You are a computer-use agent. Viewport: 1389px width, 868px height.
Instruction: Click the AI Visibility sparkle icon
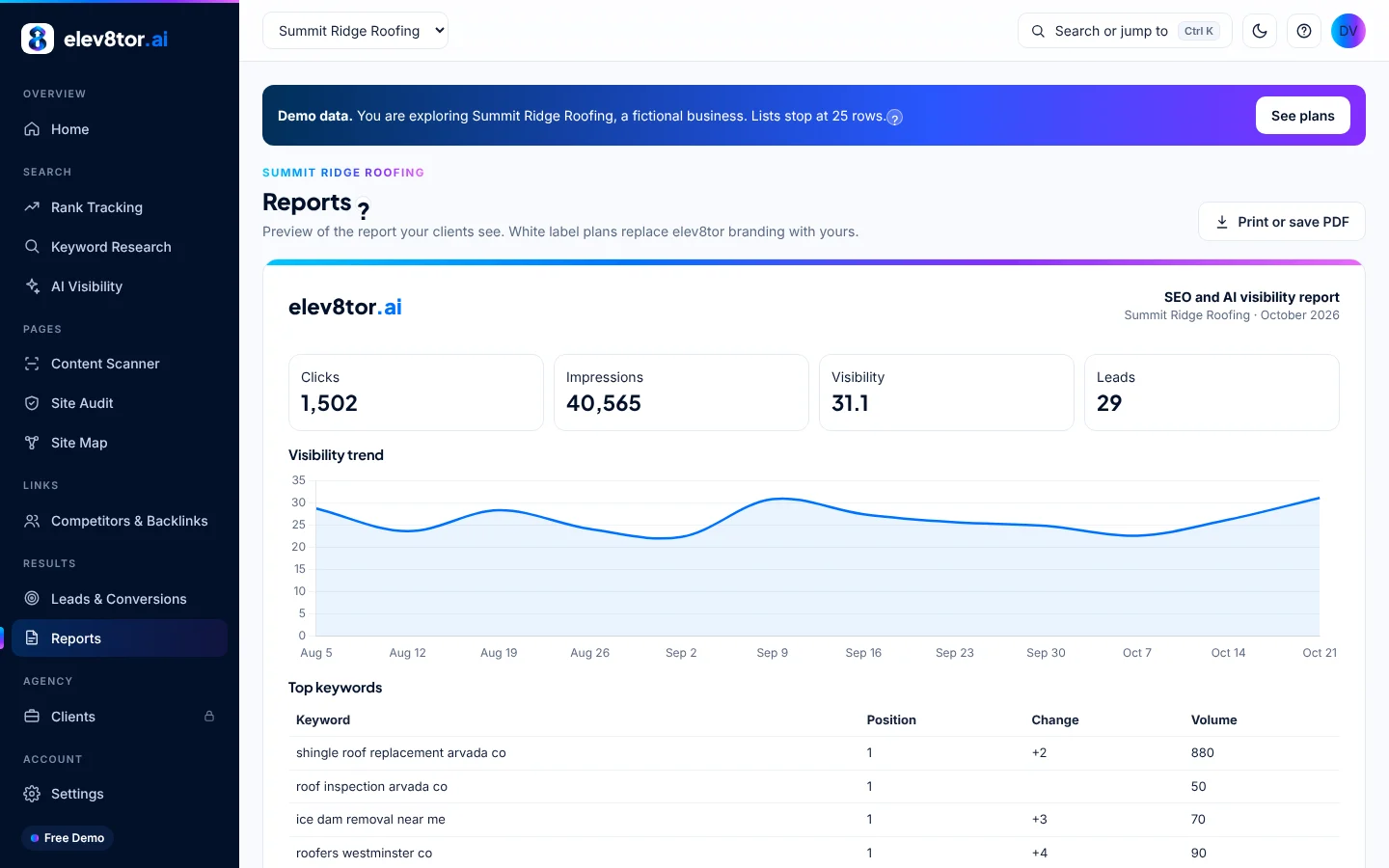click(32, 286)
